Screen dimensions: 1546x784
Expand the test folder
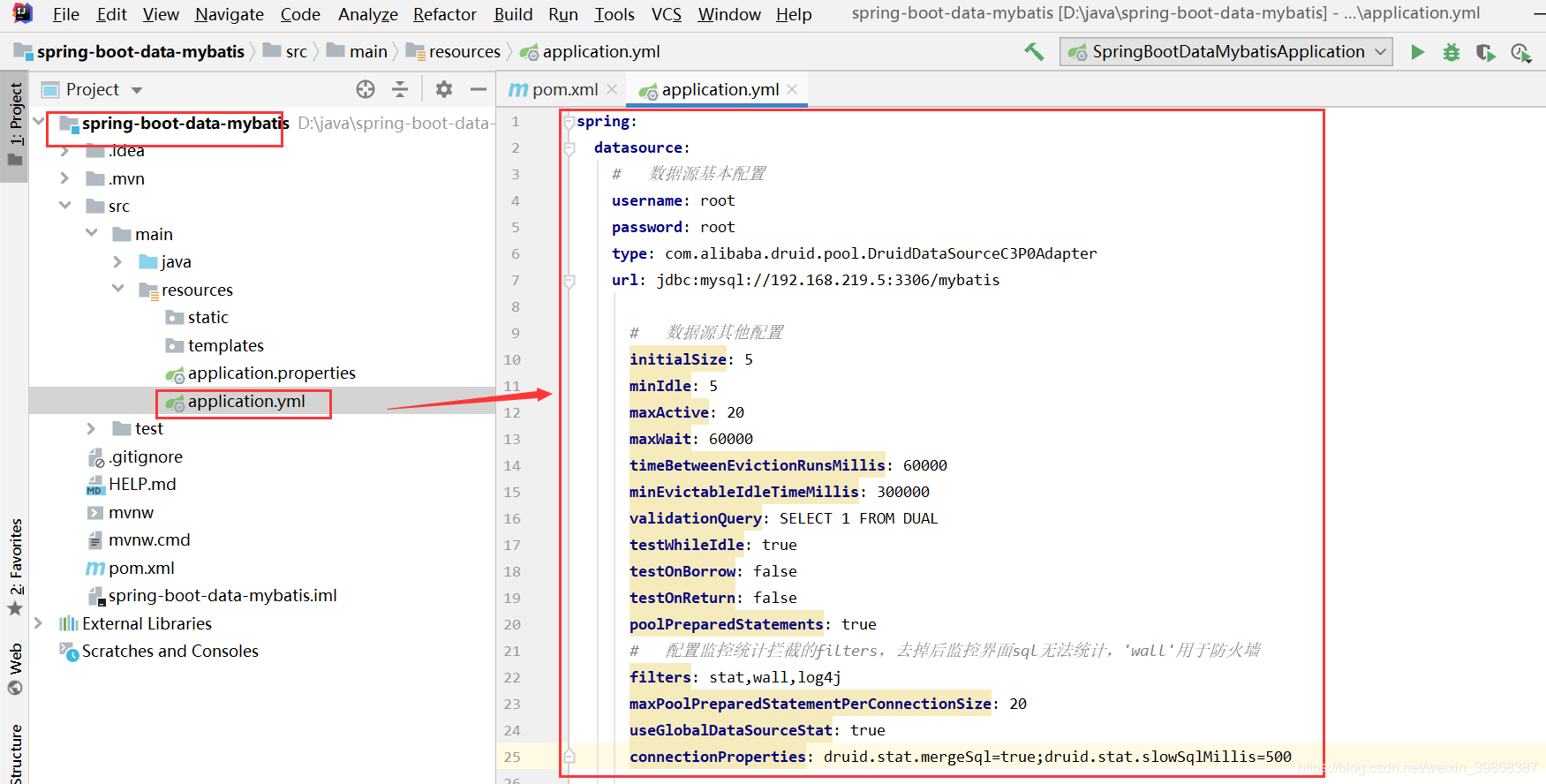click(x=92, y=428)
